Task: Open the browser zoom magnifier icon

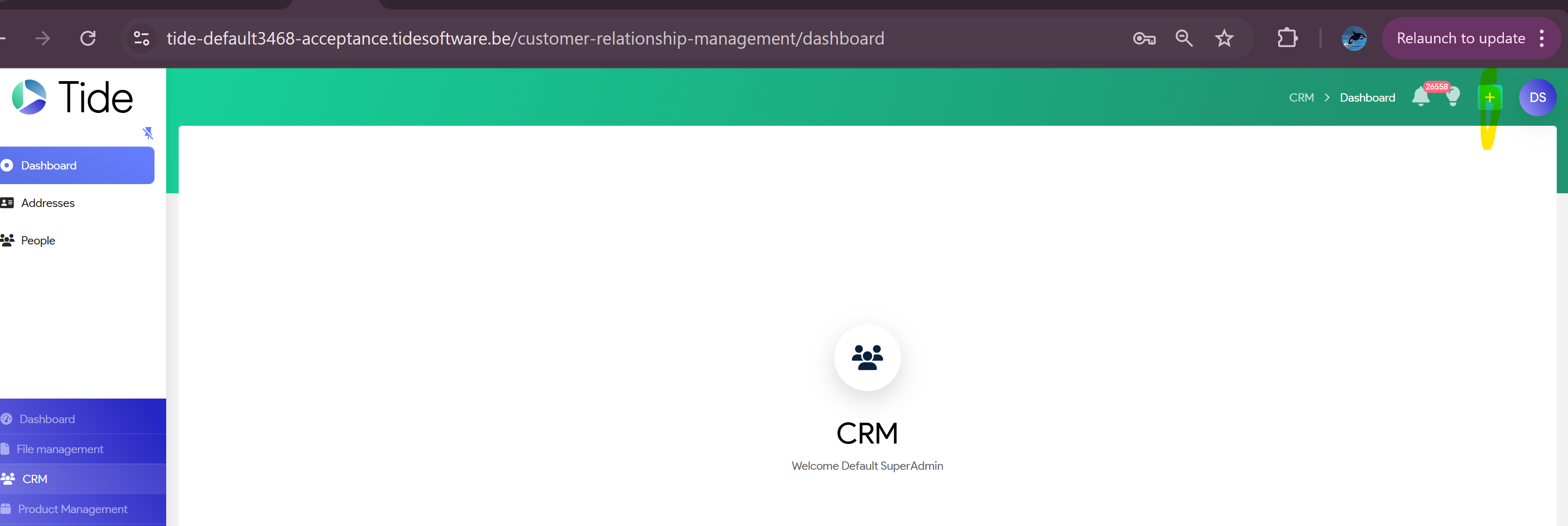Action: click(x=1183, y=39)
